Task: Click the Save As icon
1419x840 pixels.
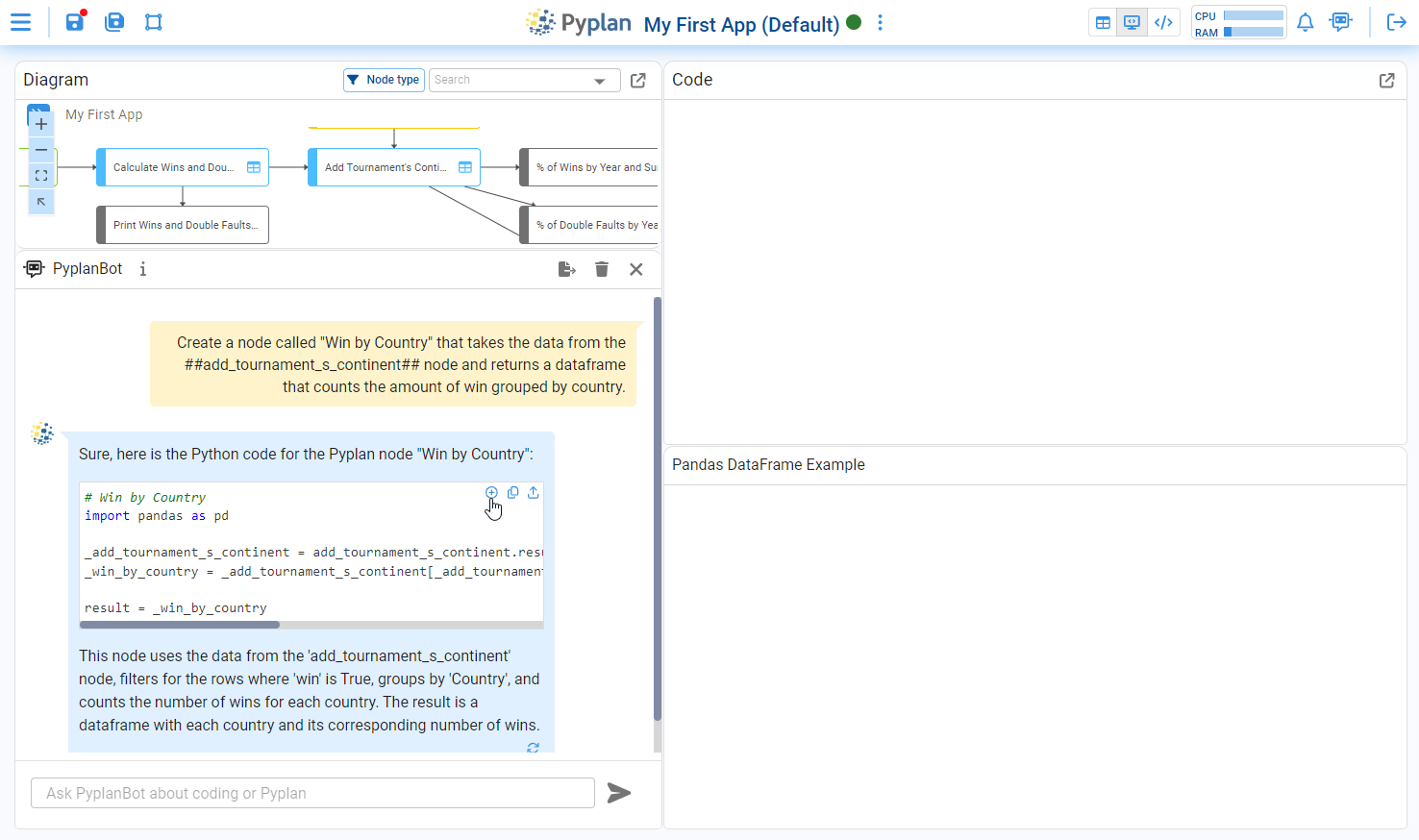Action: pyautogui.click(x=114, y=22)
